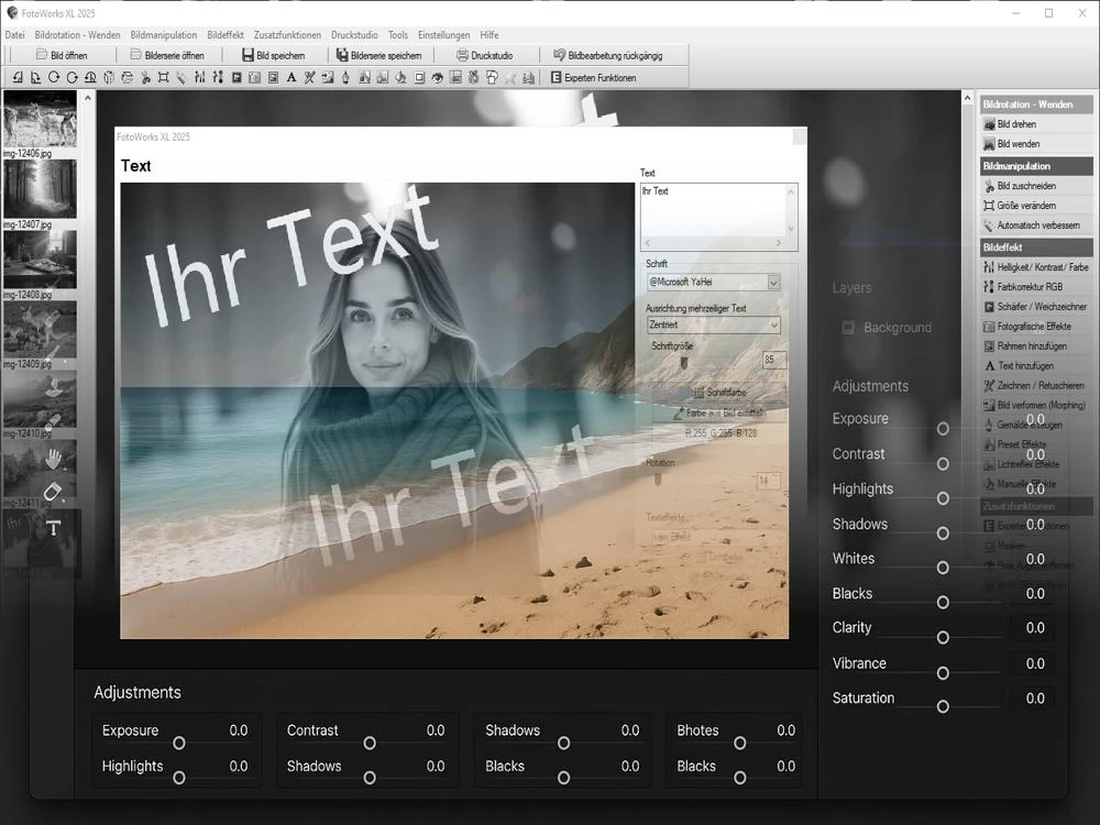The width and height of the screenshot is (1100, 825).
Task: Click the Bild speichern button
Action: (274, 55)
